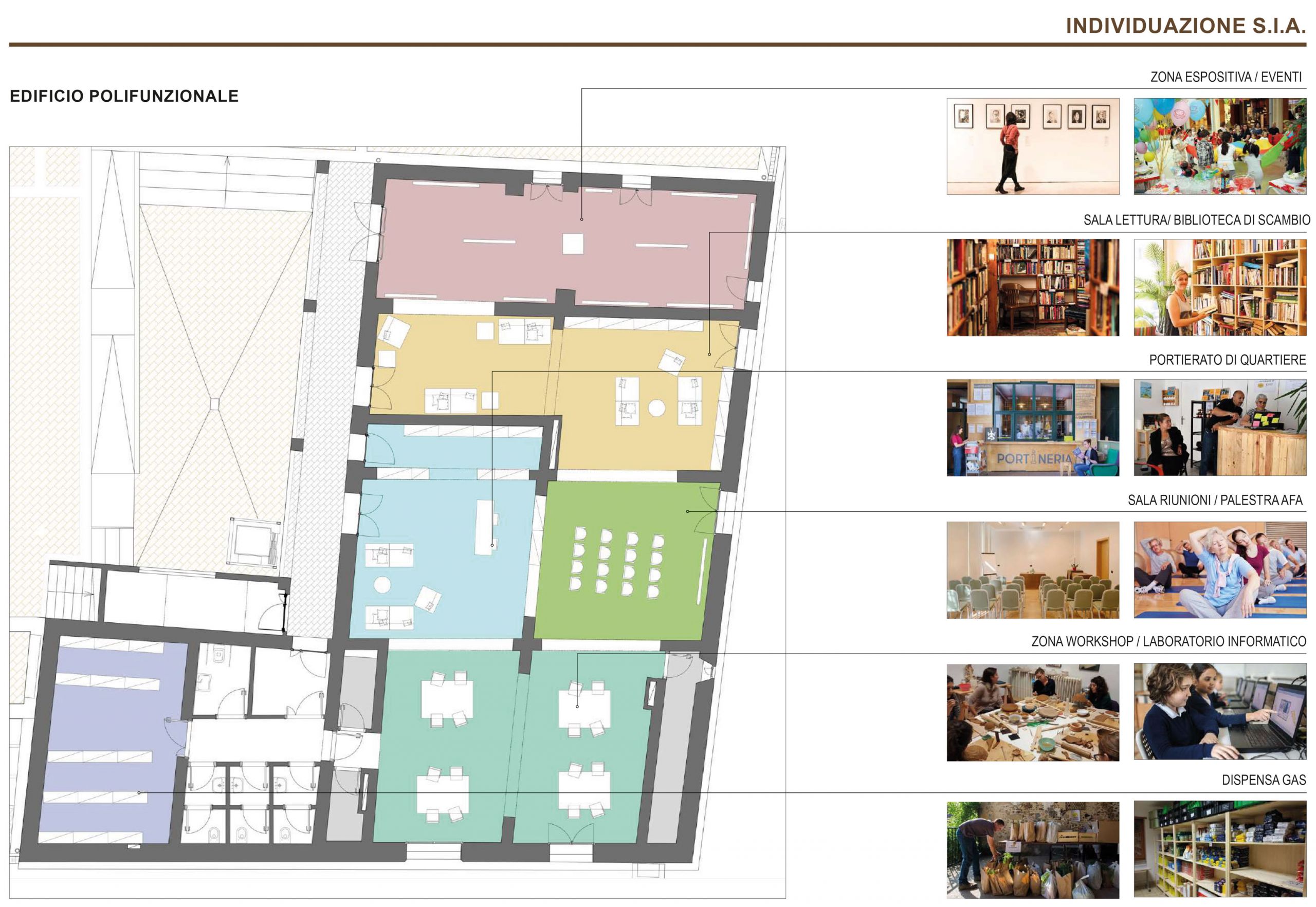
Task: Open the pantry shelves photo
Action: tap(1220, 849)
